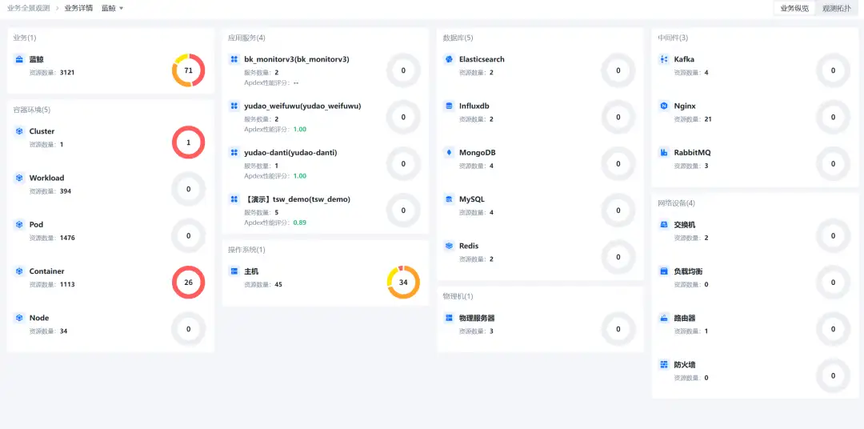Click the Workload alert ring showing 0
Image resolution: width=864 pixels, height=429 pixels.
pyautogui.click(x=188, y=189)
